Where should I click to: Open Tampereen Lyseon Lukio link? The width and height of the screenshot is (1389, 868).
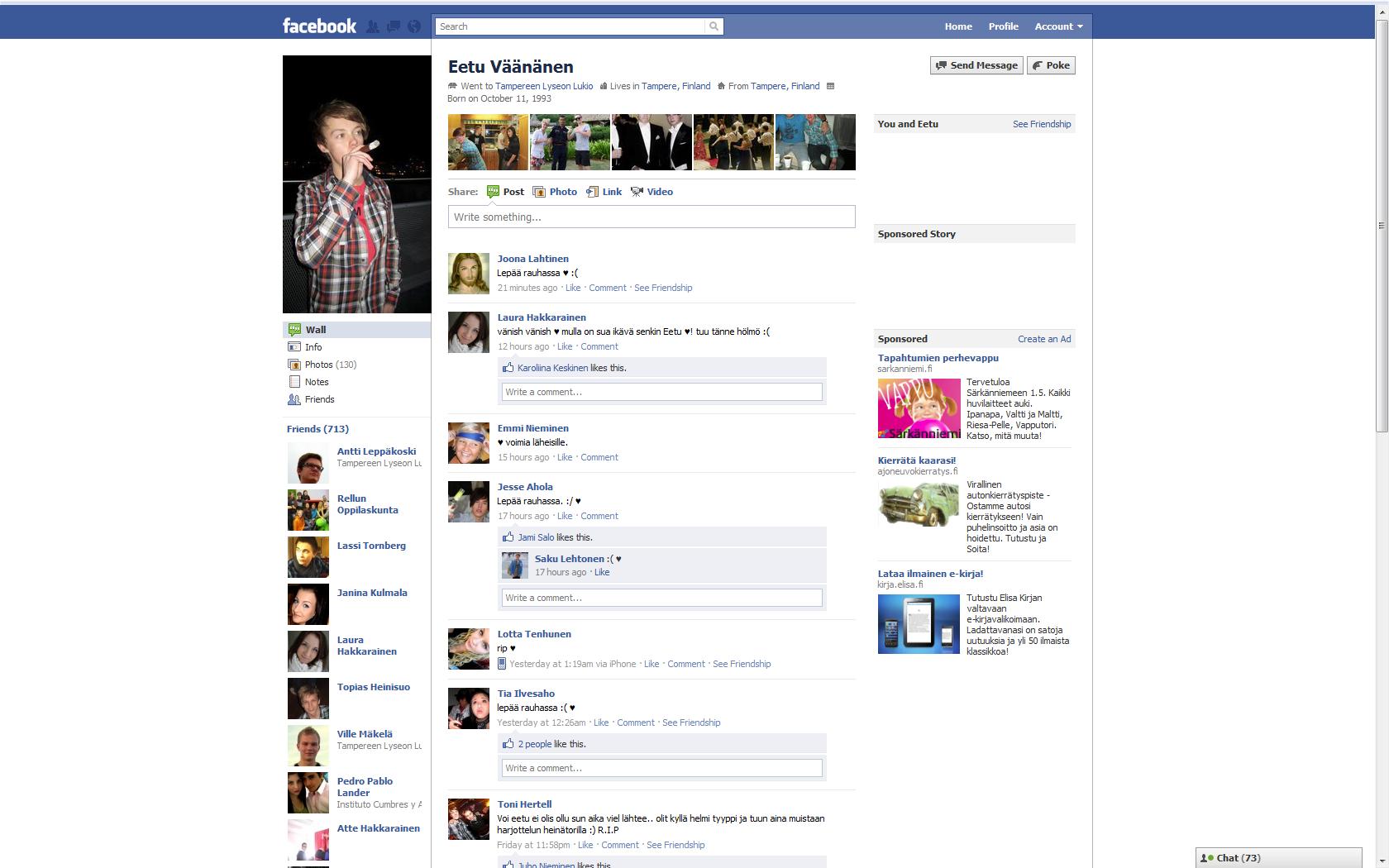coord(544,86)
